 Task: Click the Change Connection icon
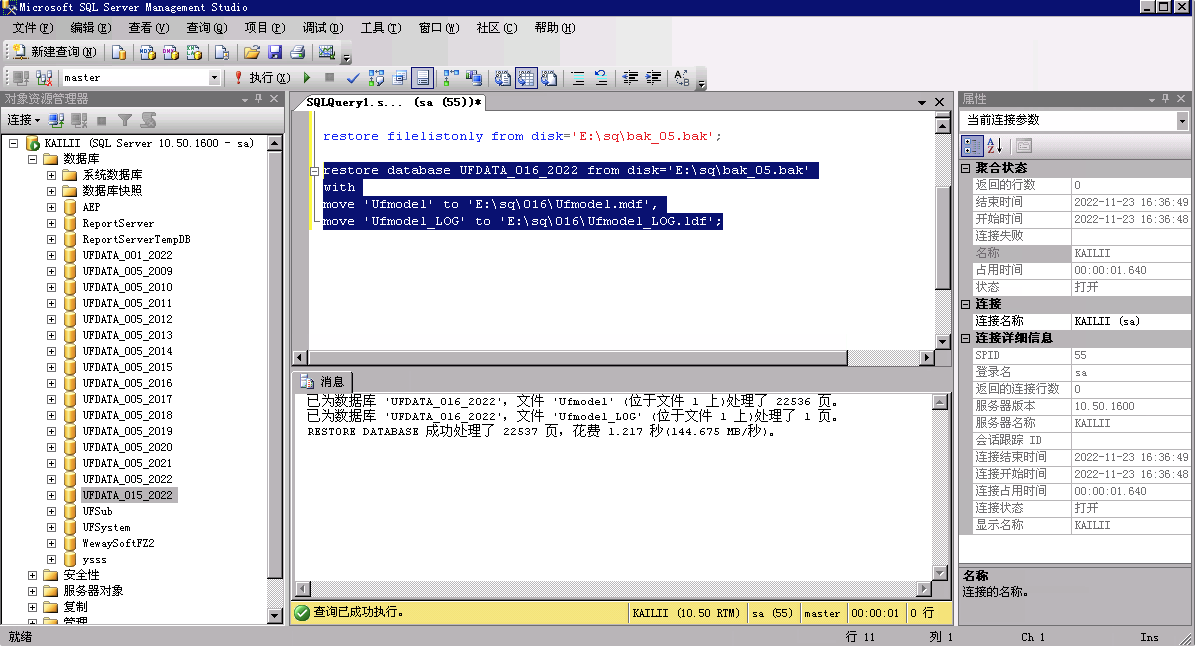(44, 78)
